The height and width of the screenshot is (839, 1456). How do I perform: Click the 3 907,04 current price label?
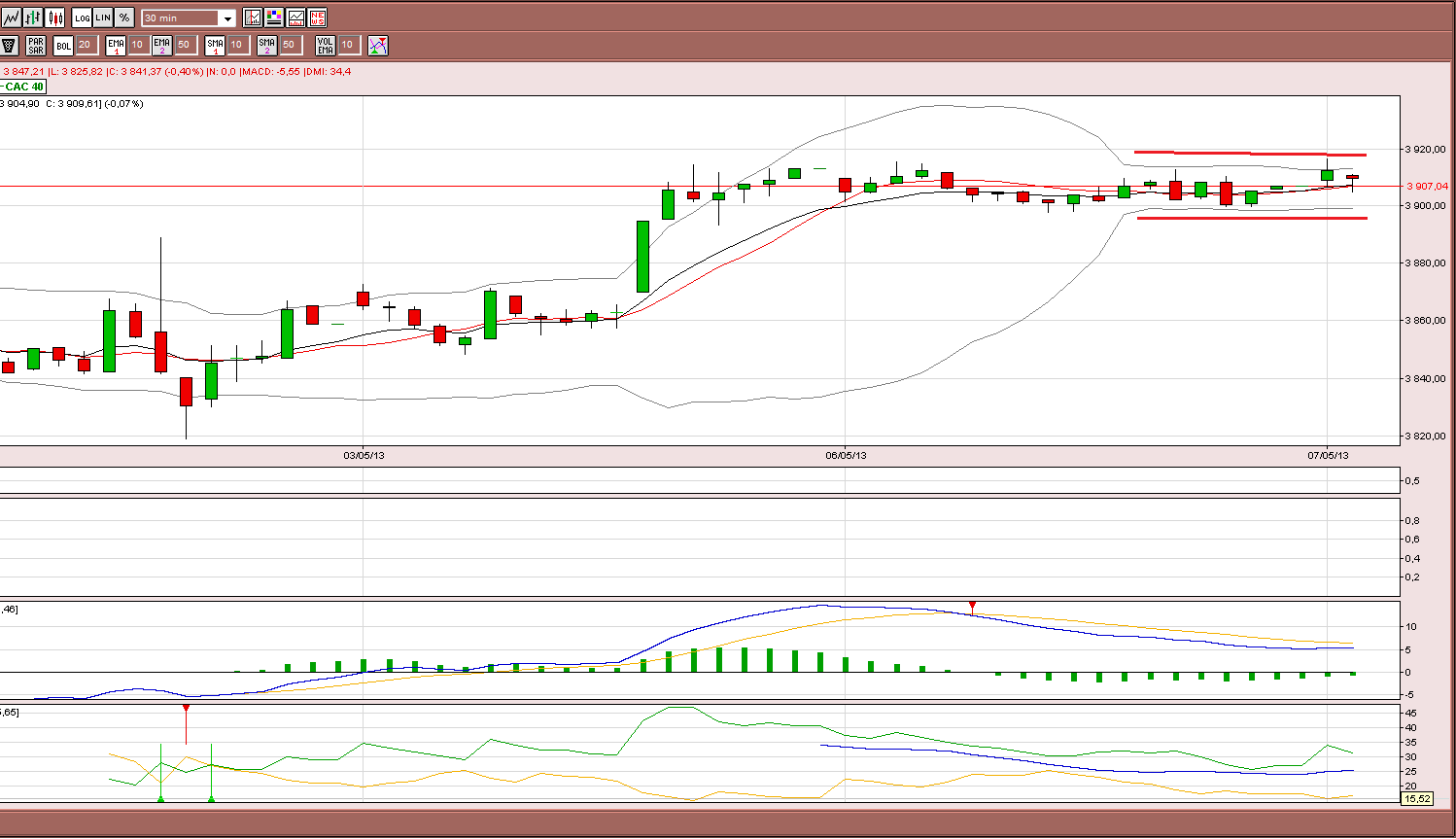pyautogui.click(x=1427, y=186)
